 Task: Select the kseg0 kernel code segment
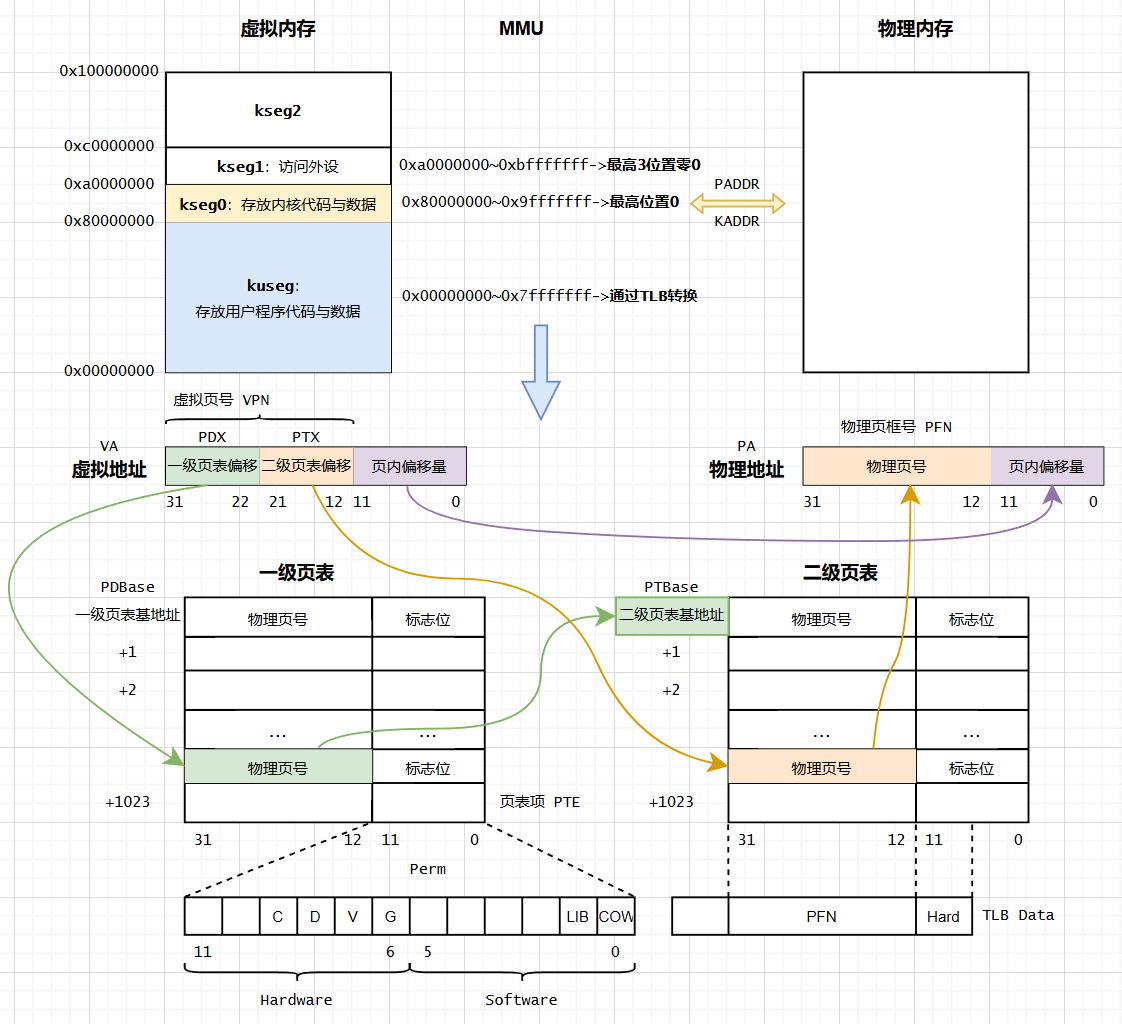coord(278,203)
